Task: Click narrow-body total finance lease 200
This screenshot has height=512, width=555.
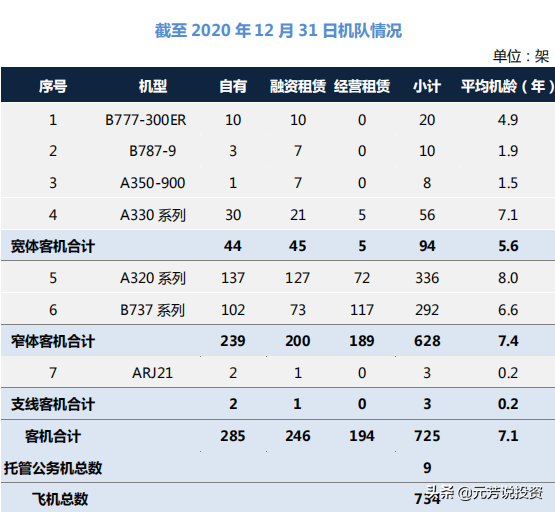Action: pyautogui.click(x=298, y=341)
